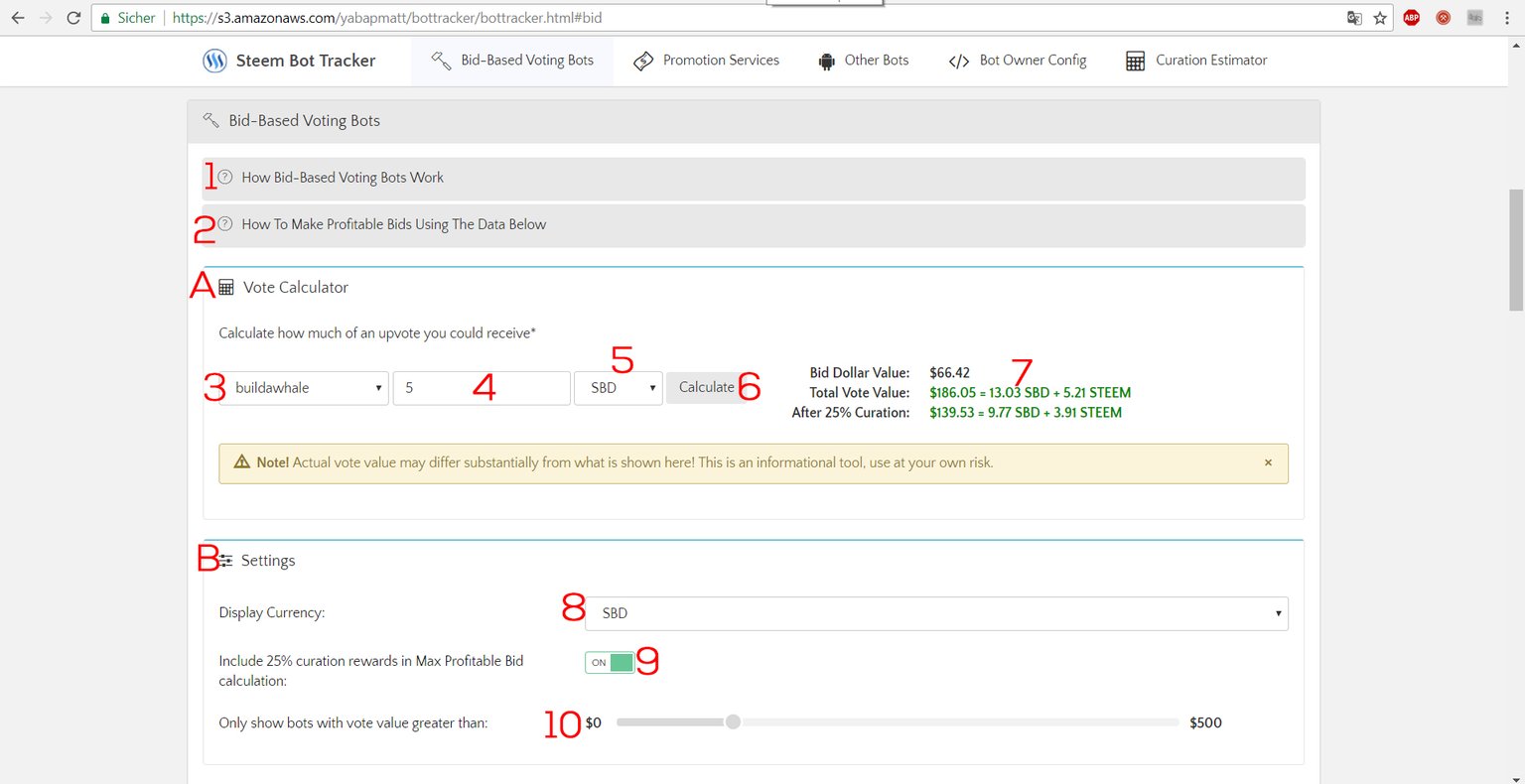This screenshot has width=1525, height=784.
Task: Expand How Bid-Based Voting Bots Work section
Action: tap(754, 178)
